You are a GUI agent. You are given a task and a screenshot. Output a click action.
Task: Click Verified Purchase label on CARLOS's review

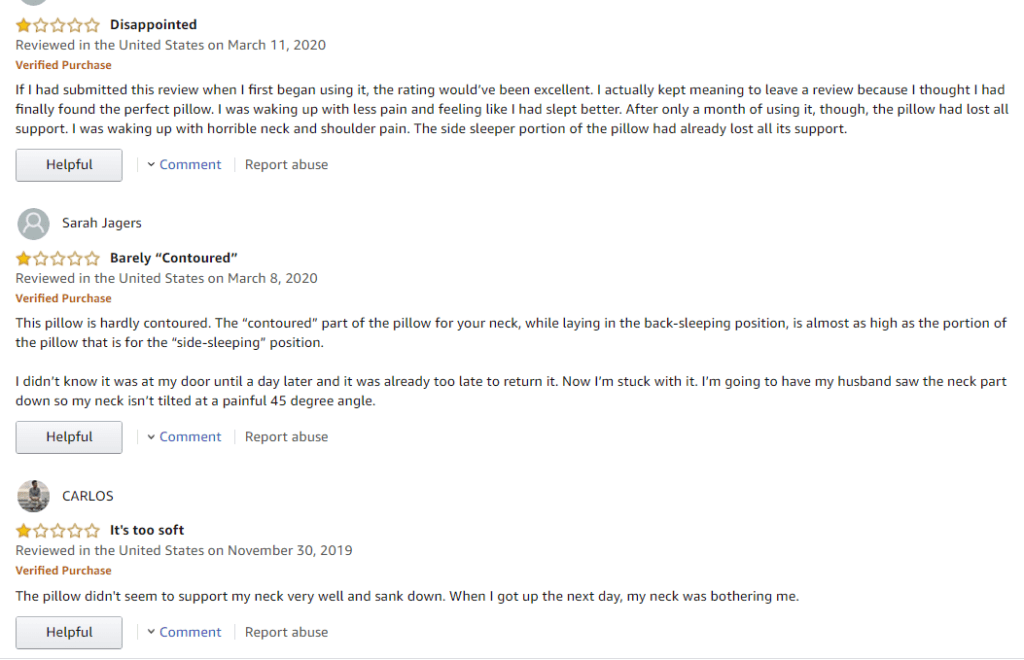tap(63, 571)
